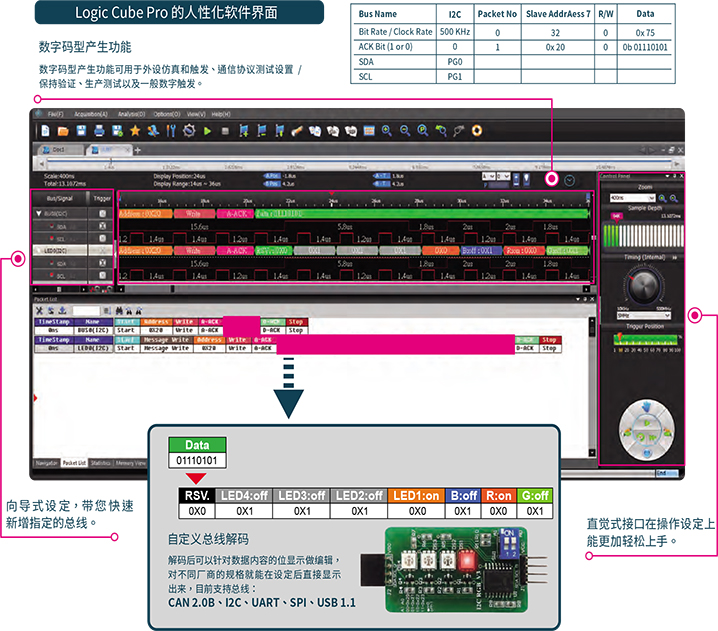
Task: Expand the Timing (Internal) section arrows
Action: point(674,257)
